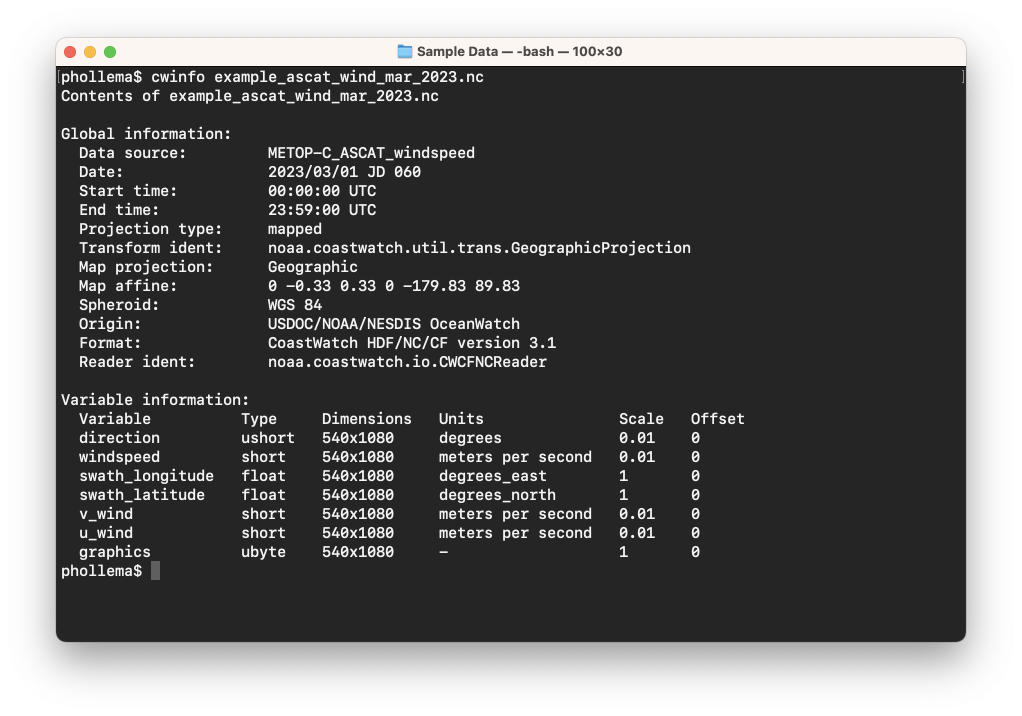Screen dimensions: 1022x716
Task: Click the 'Global information:' heading
Action: point(146,134)
